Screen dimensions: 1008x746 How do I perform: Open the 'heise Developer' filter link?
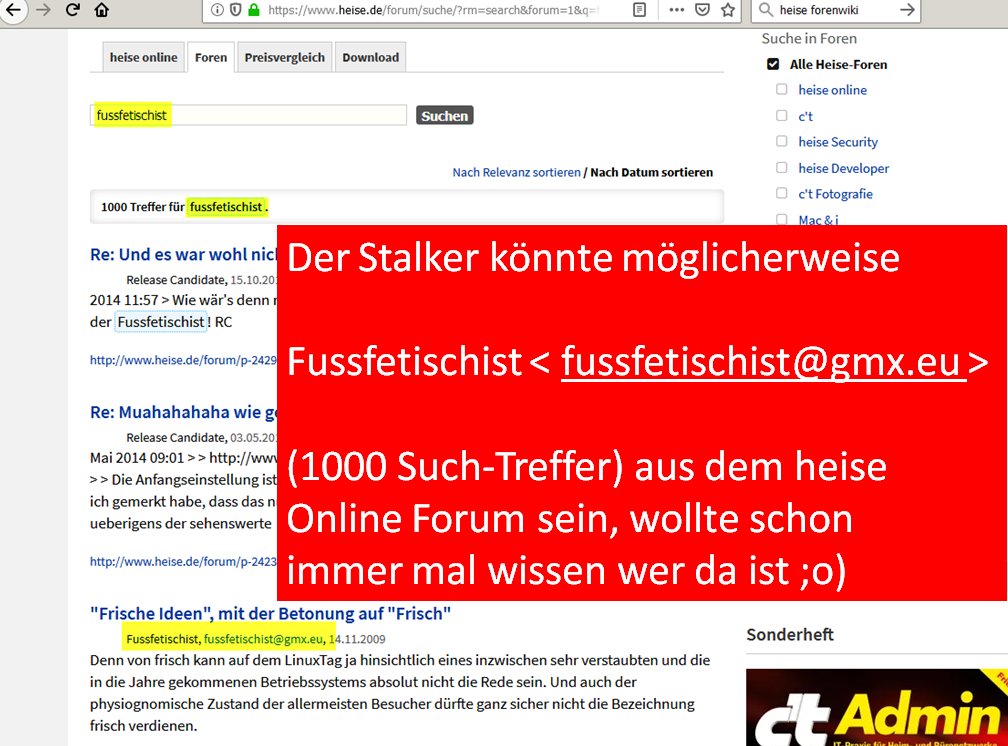coord(843,168)
